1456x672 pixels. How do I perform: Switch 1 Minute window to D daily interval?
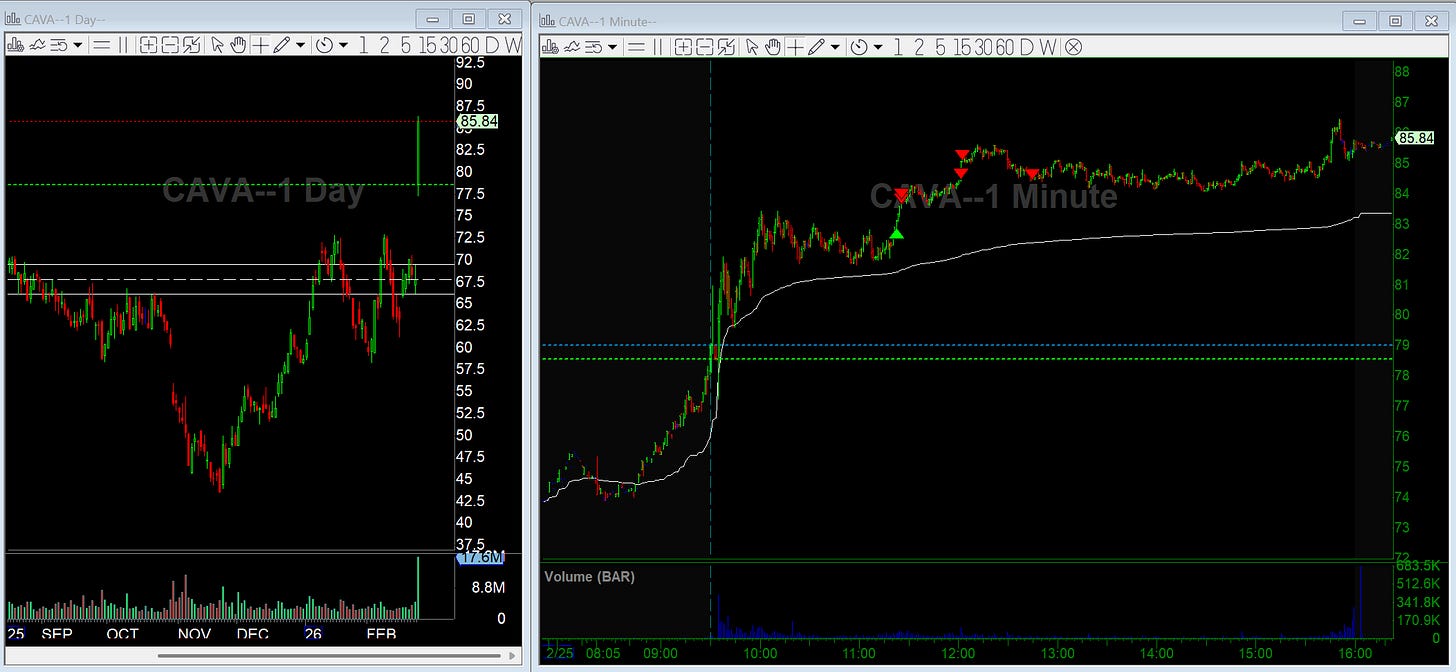coord(1026,46)
